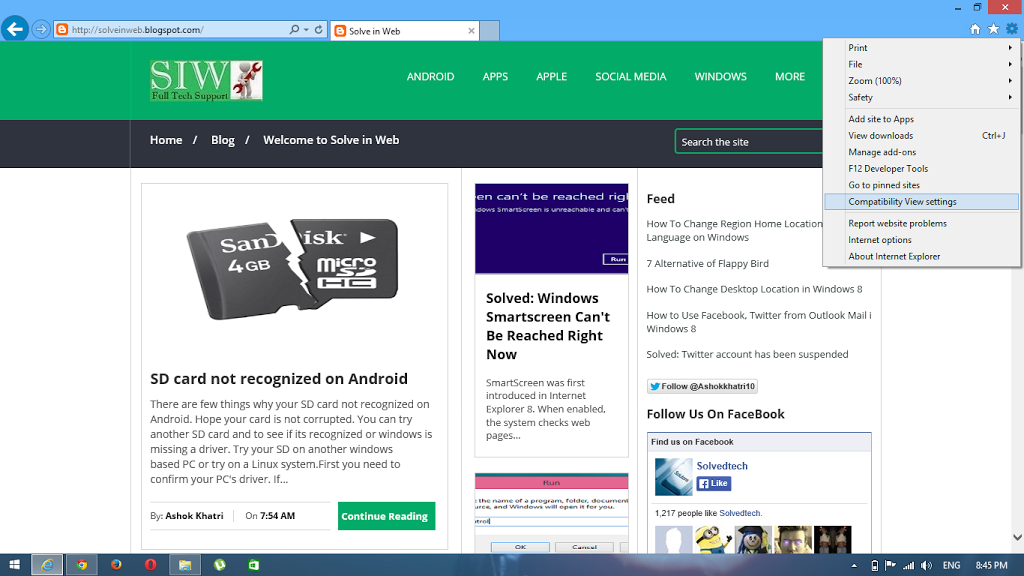Open Opera browser from the taskbar
Screen dimensions: 1024x576
click(x=150, y=565)
